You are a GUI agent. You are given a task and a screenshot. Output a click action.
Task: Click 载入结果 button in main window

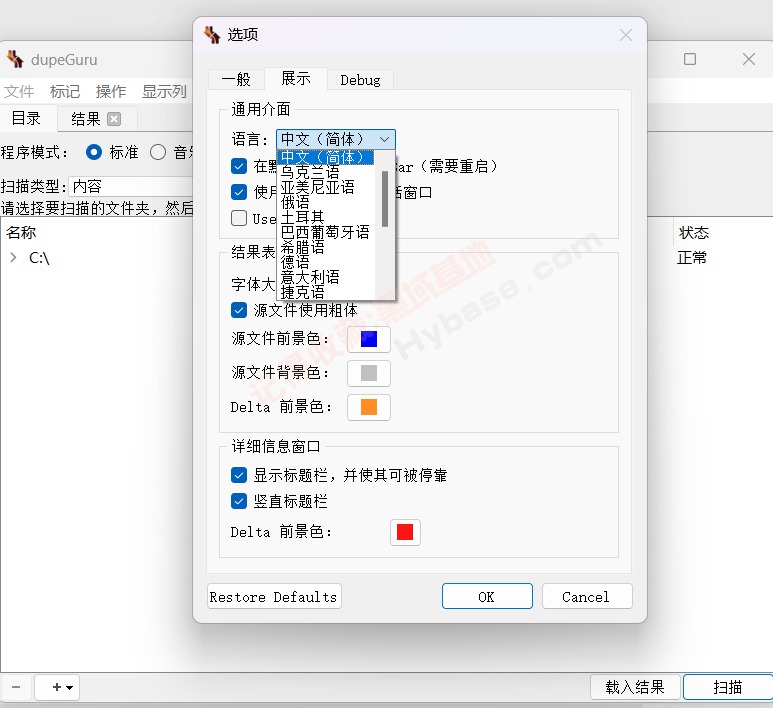coord(635,687)
